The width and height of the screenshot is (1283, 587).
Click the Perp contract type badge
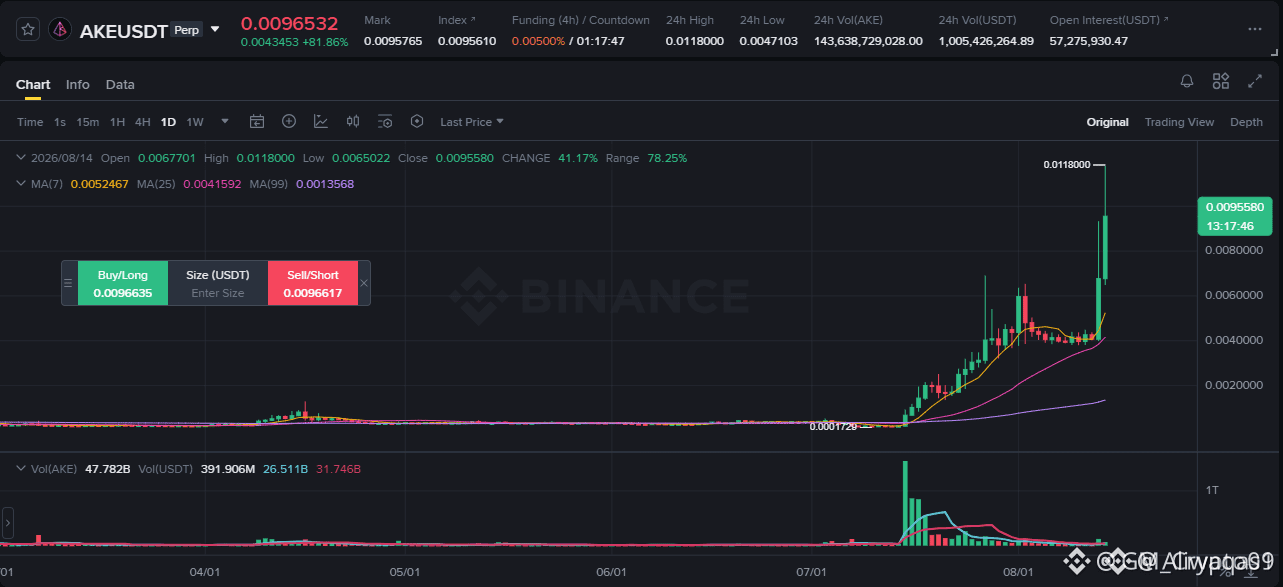(x=185, y=30)
